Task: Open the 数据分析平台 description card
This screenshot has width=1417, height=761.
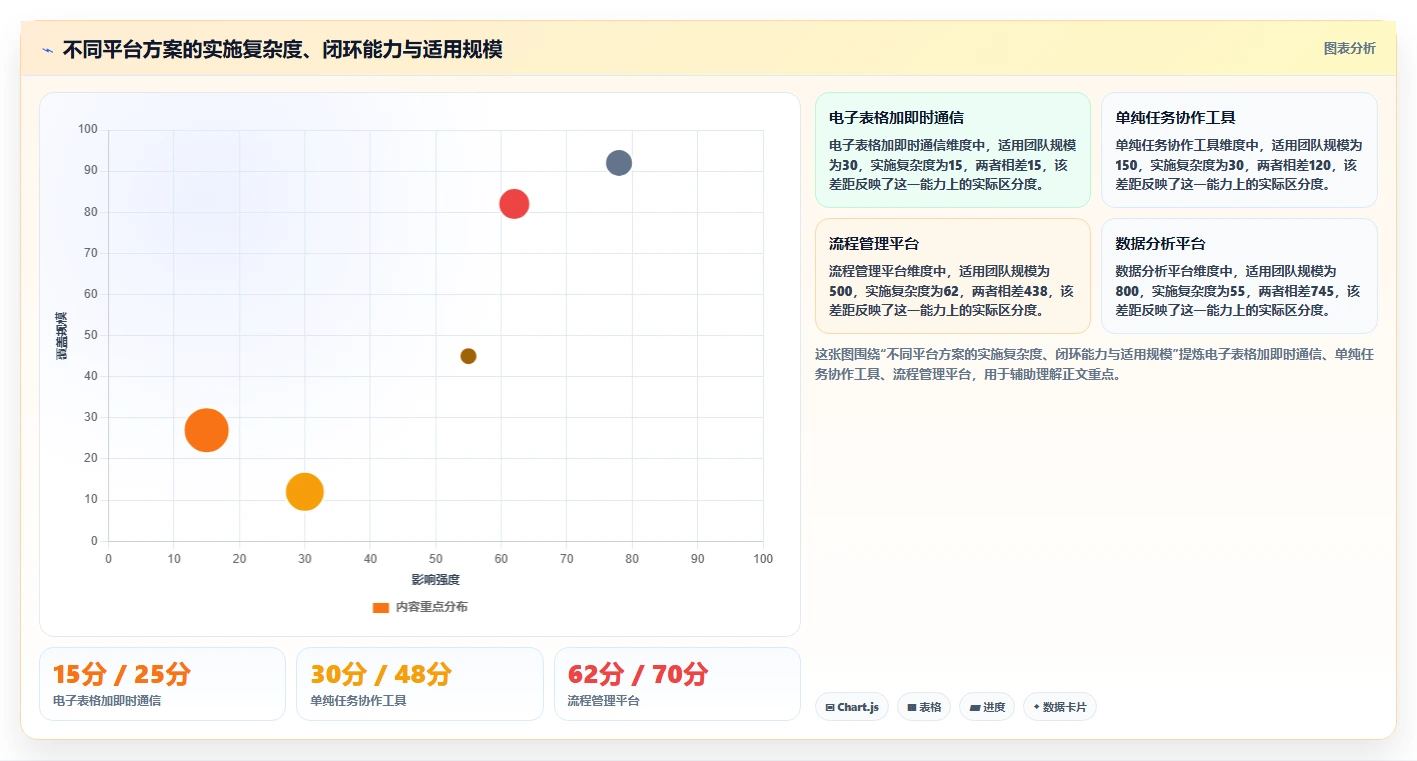Action: click(1239, 276)
